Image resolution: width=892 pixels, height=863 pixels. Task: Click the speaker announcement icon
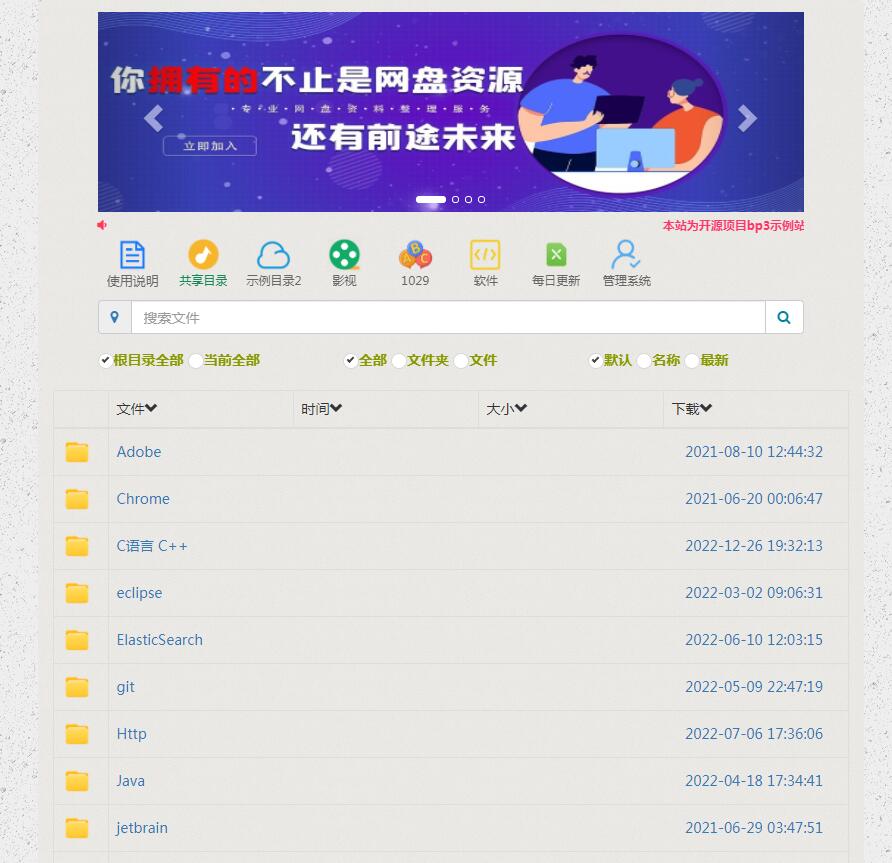(x=101, y=225)
